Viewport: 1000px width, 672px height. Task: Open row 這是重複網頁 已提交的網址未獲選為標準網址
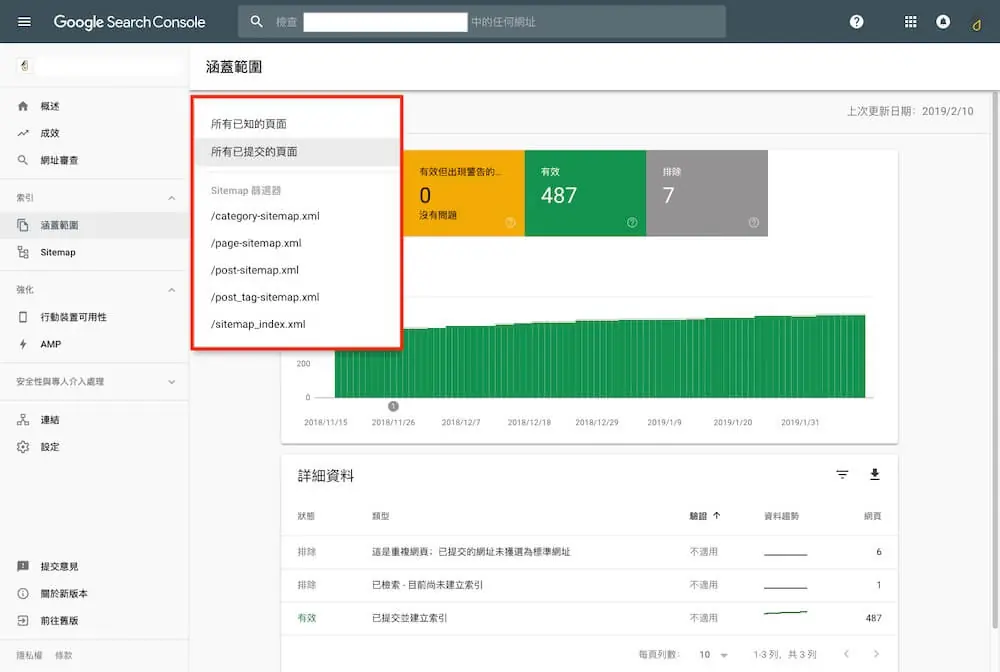(x=589, y=552)
